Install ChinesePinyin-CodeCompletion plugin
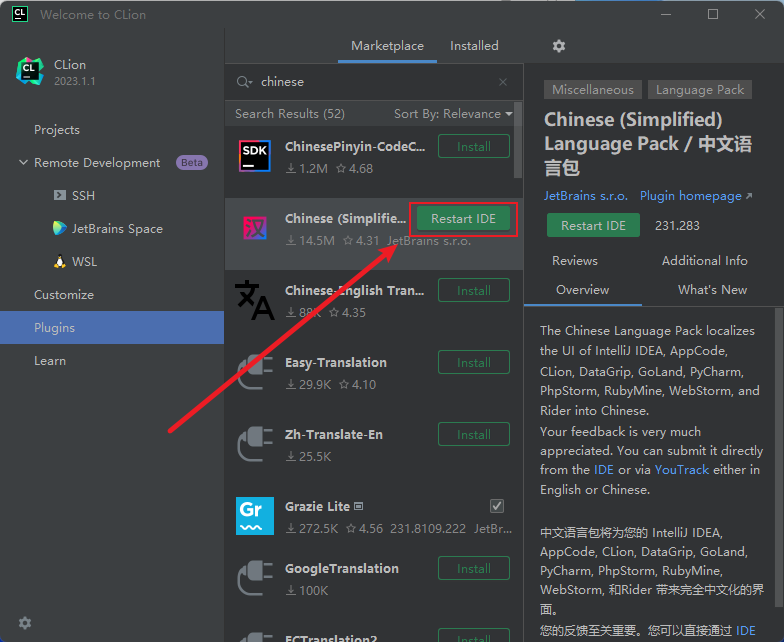The image size is (784, 642). pyautogui.click(x=474, y=146)
